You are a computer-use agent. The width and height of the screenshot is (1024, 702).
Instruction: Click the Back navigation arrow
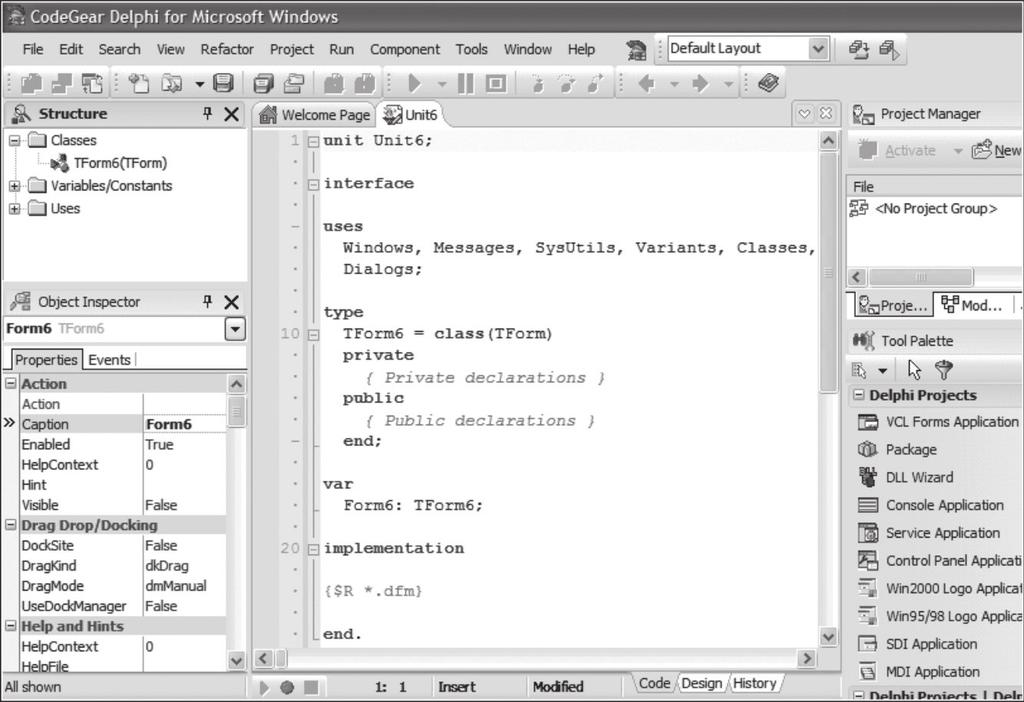click(x=647, y=84)
